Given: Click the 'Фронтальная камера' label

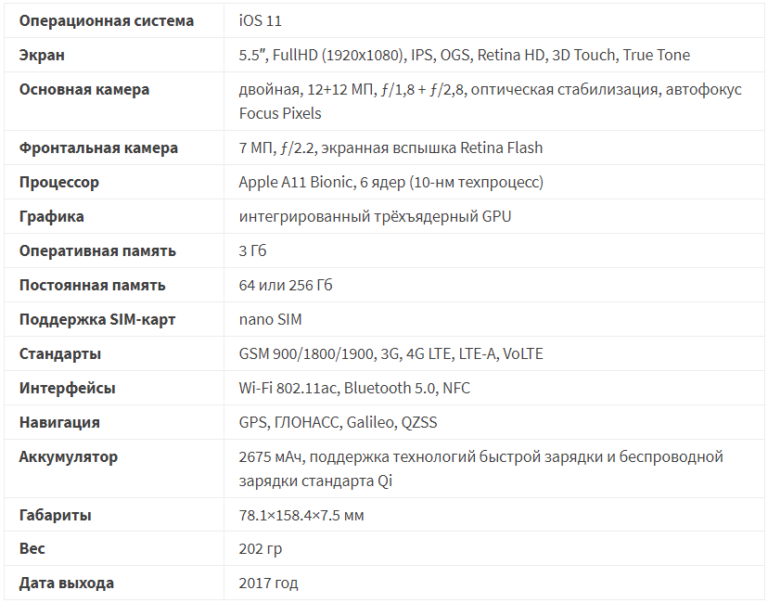Looking at the screenshot, I should click(x=98, y=148).
